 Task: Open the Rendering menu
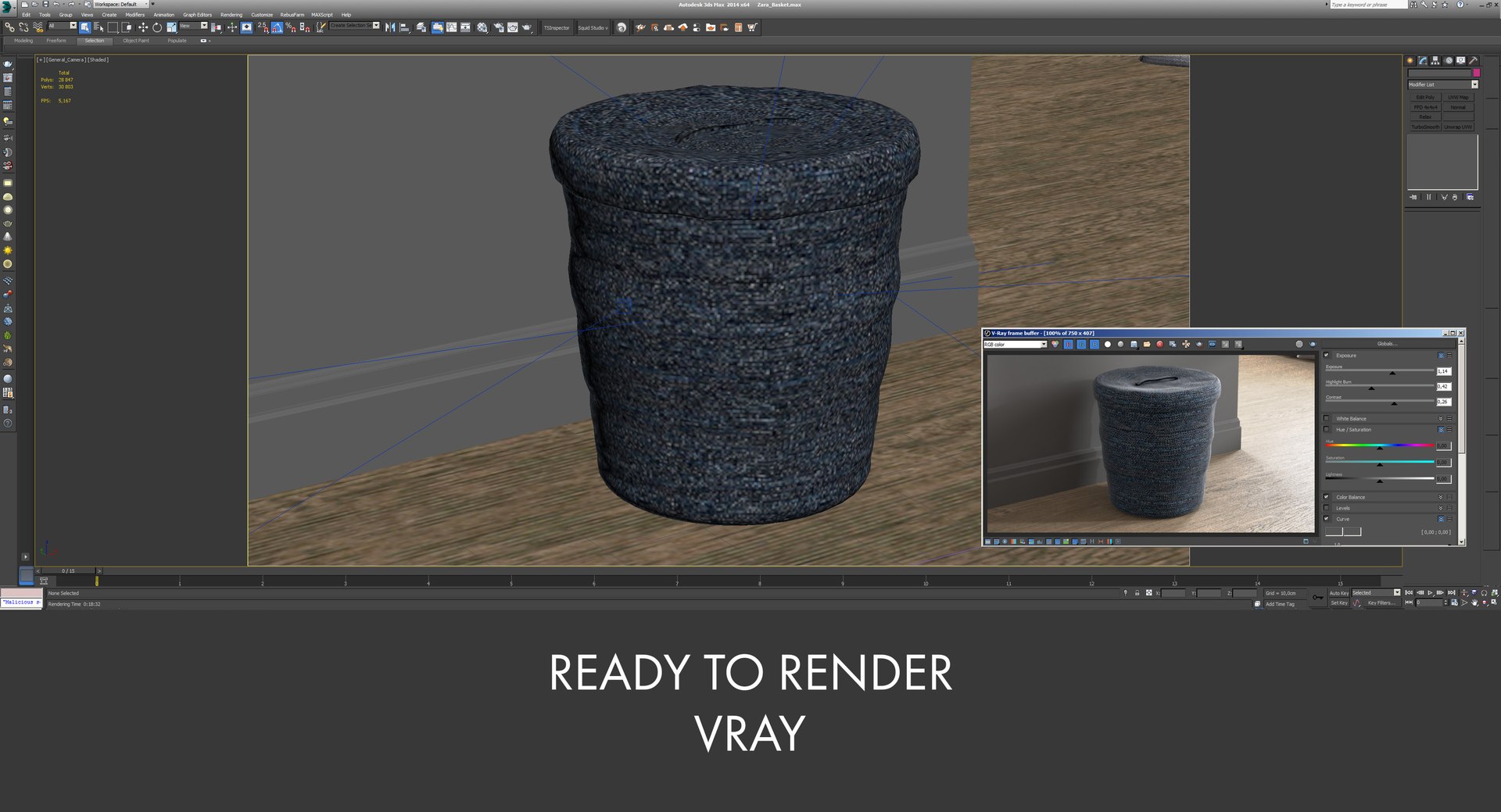coord(231,15)
